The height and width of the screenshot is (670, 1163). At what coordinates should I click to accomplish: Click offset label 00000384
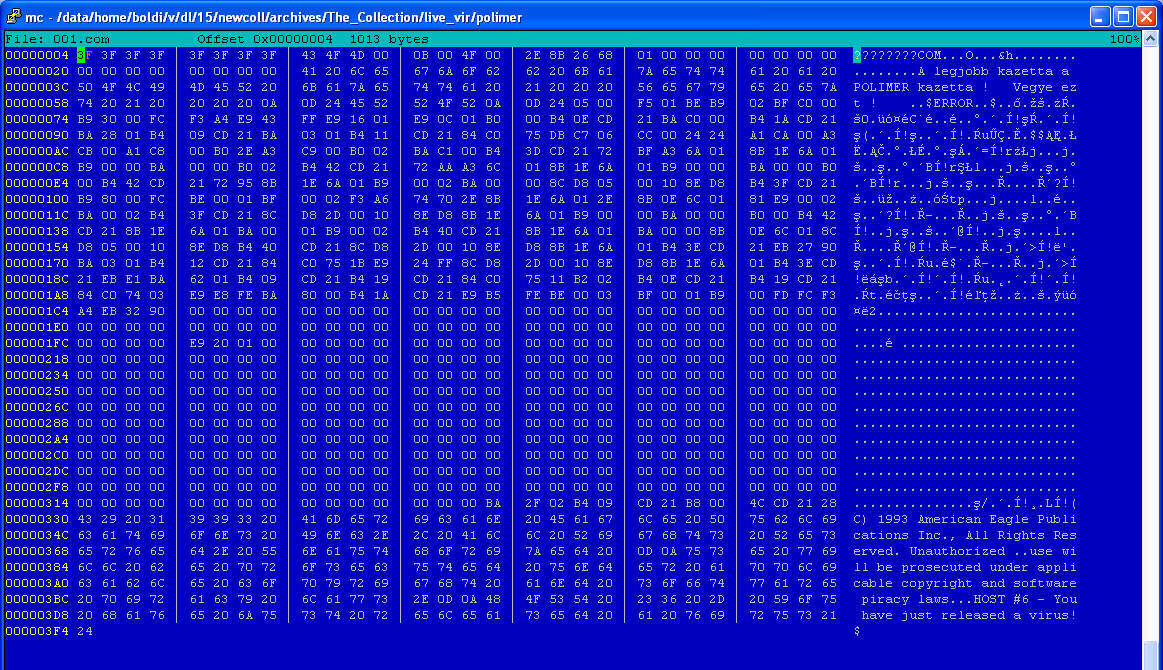click(x=37, y=567)
